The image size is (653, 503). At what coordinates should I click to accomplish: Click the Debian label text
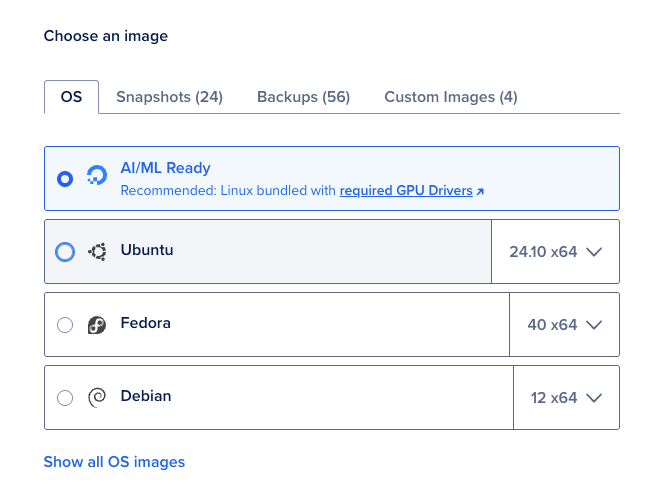pyautogui.click(x=146, y=396)
